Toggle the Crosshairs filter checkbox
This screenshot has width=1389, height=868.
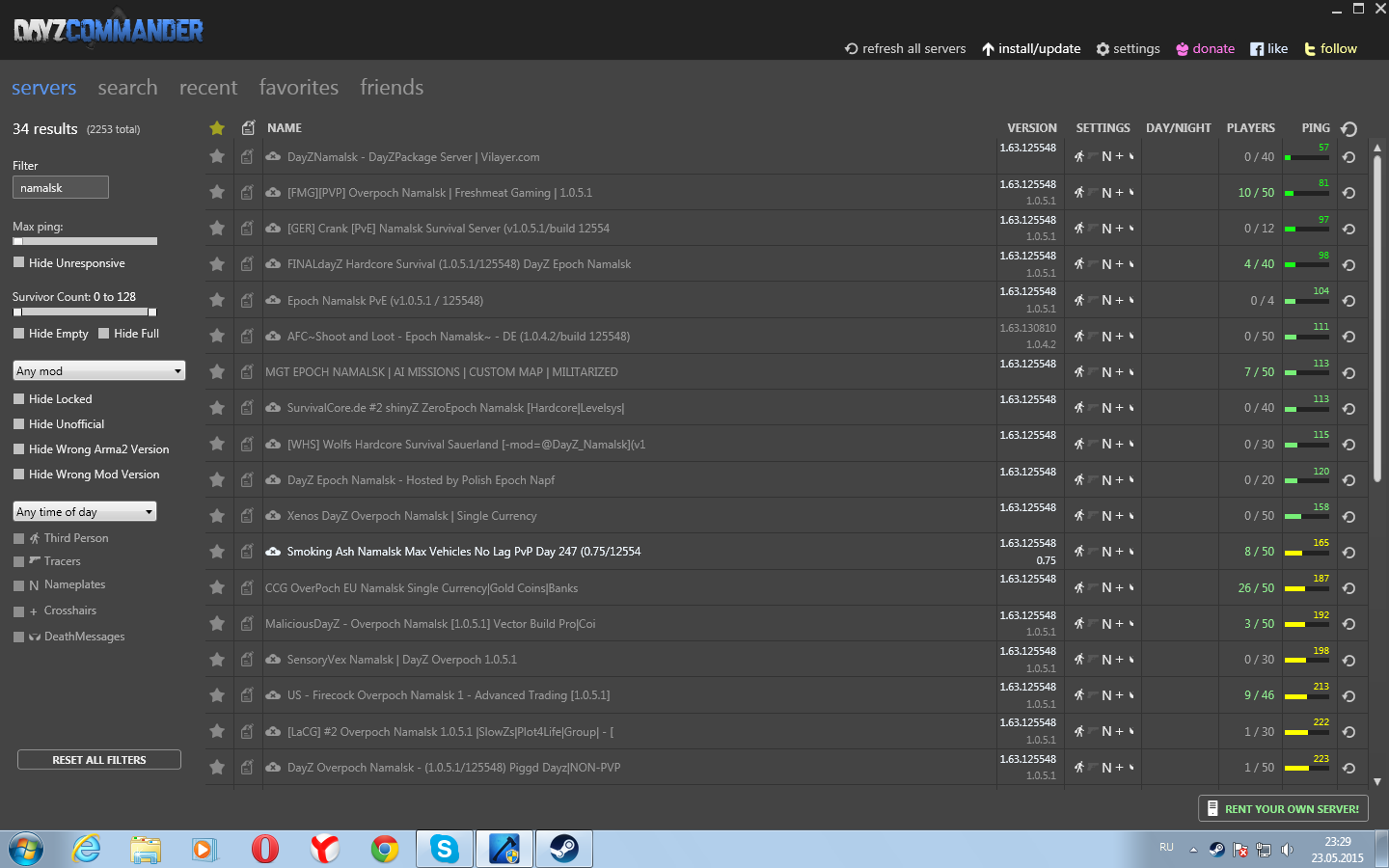[x=18, y=610]
